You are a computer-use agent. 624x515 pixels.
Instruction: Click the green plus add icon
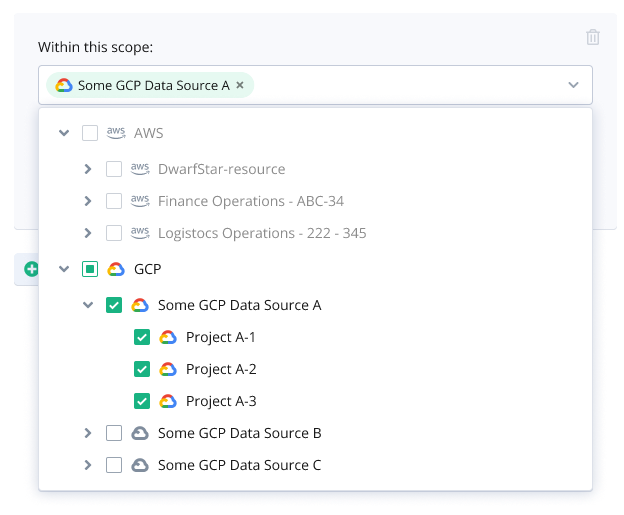click(31, 269)
